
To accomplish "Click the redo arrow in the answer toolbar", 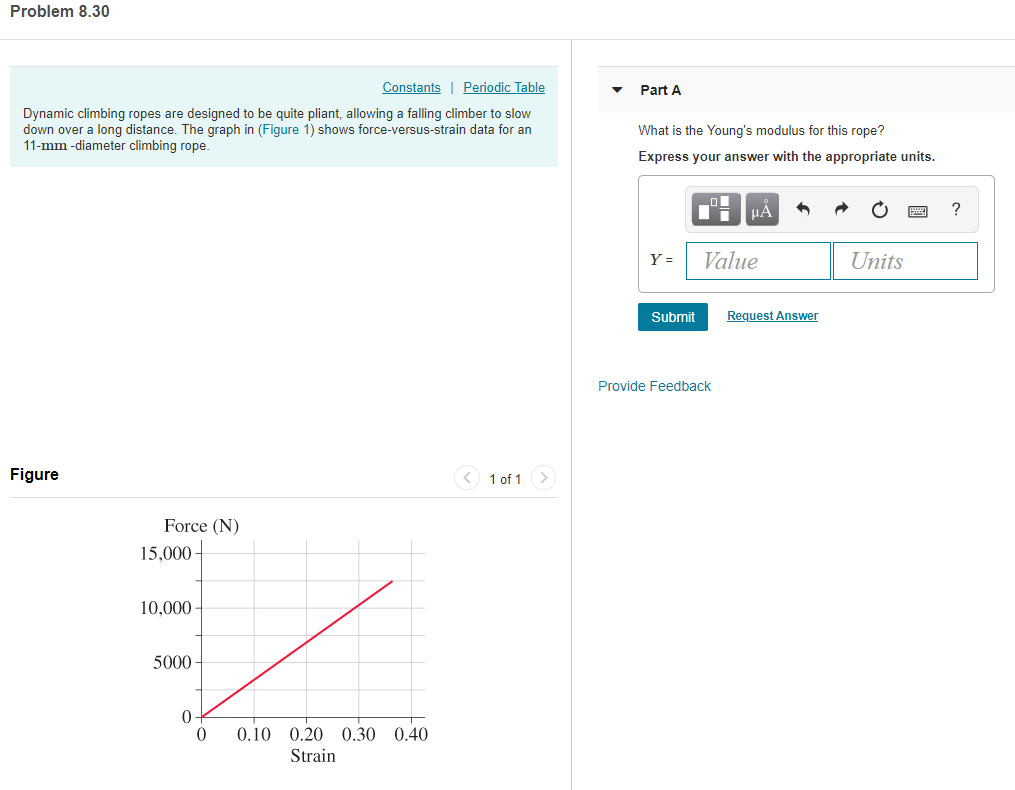I will (841, 209).
